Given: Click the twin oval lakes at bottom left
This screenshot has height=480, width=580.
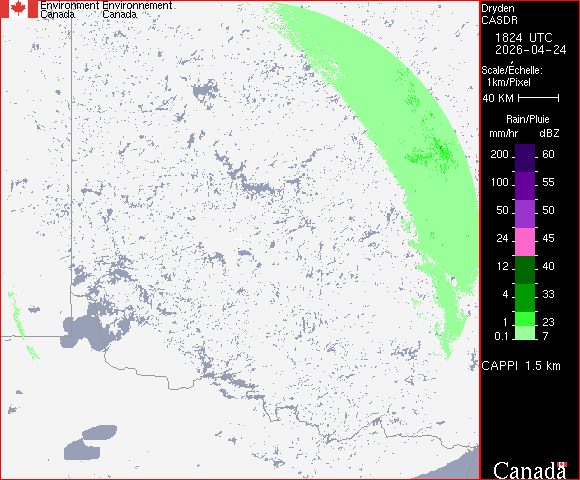Looking at the screenshot, I should tap(91, 442).
